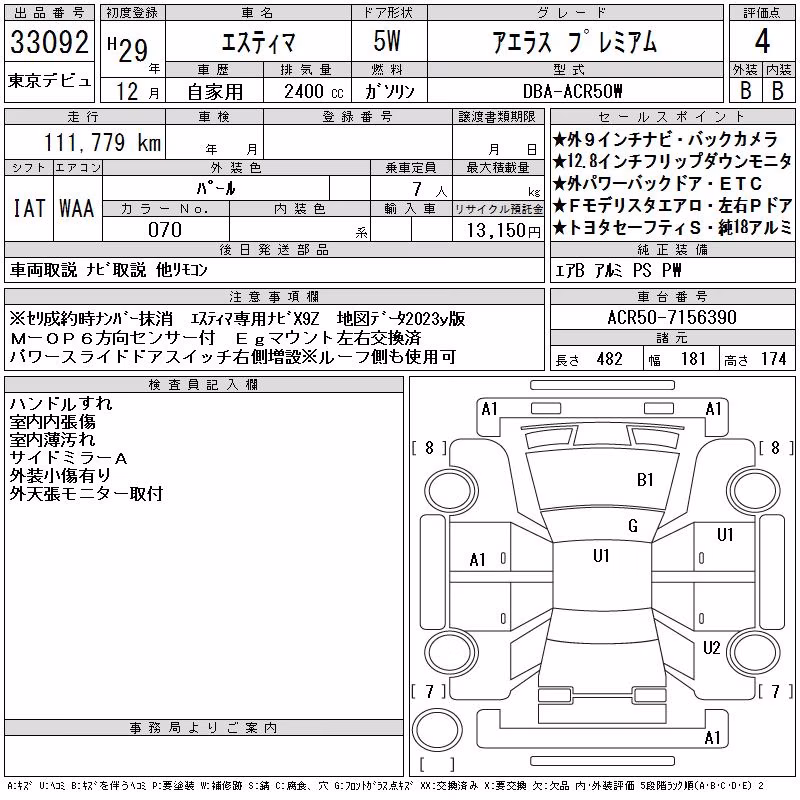Click the "A1" mark beside the rear bumper
The image size is (800, 800).
coord(713,737)
